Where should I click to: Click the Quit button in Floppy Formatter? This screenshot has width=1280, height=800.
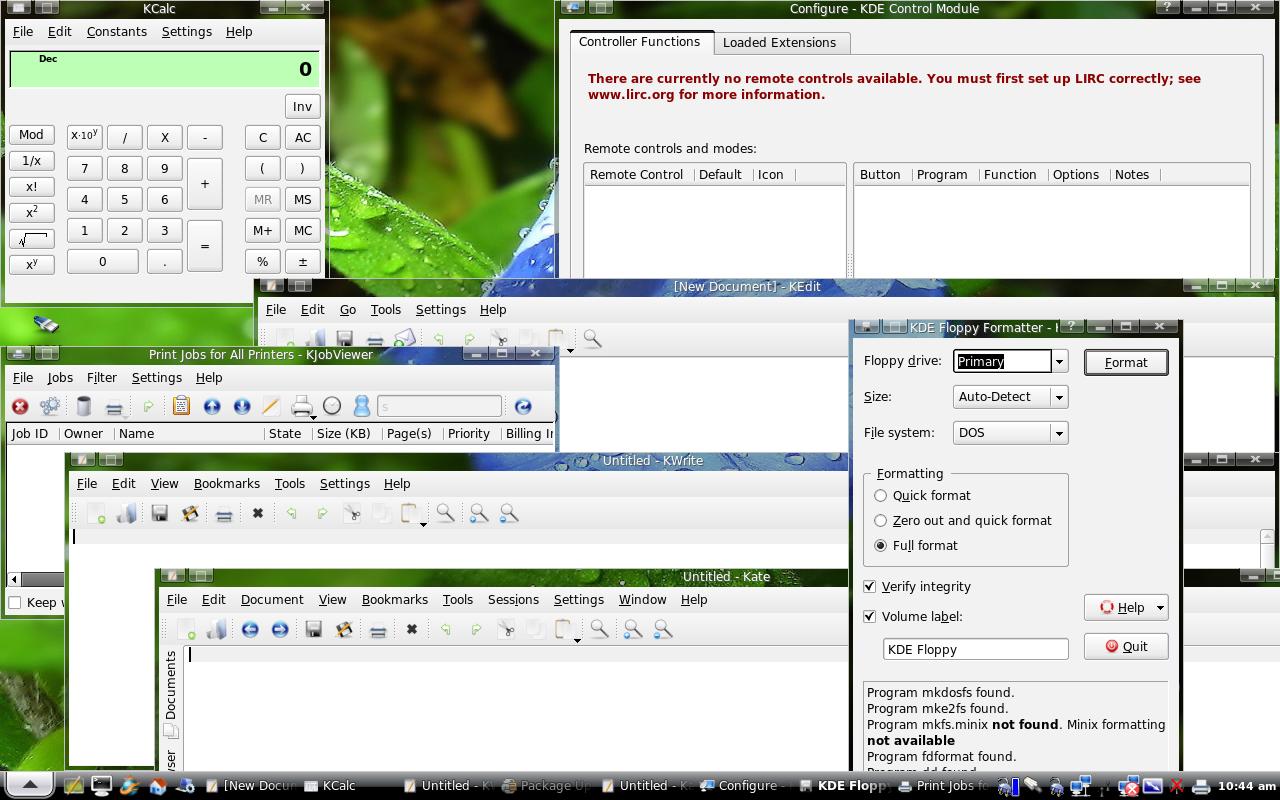click(x=1126, y=646)
